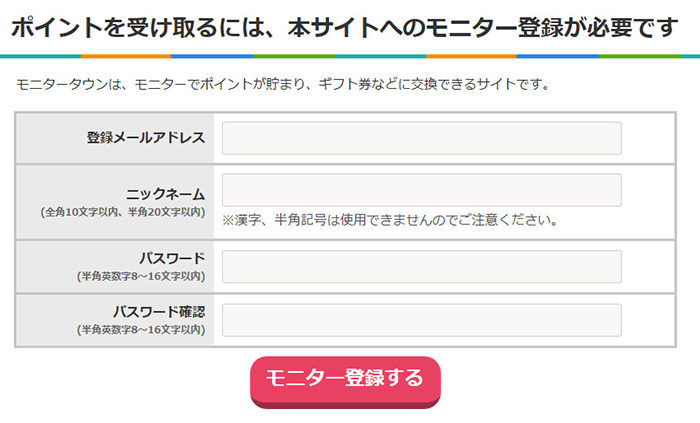Click the ニックネーム label text
Screen dimensions: 700x423
pos(165,194)
